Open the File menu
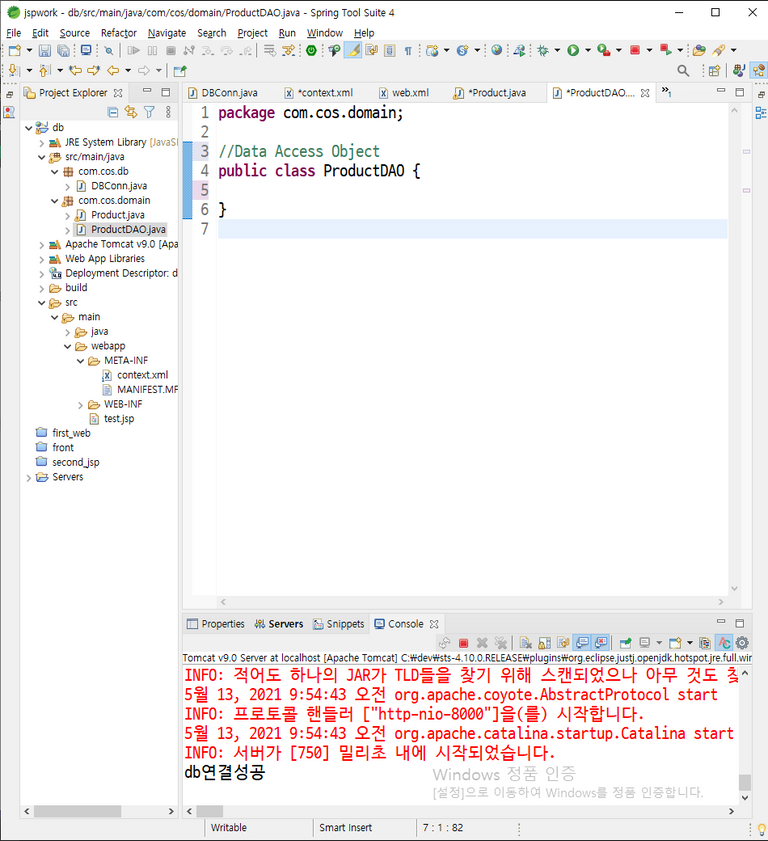 13,33
